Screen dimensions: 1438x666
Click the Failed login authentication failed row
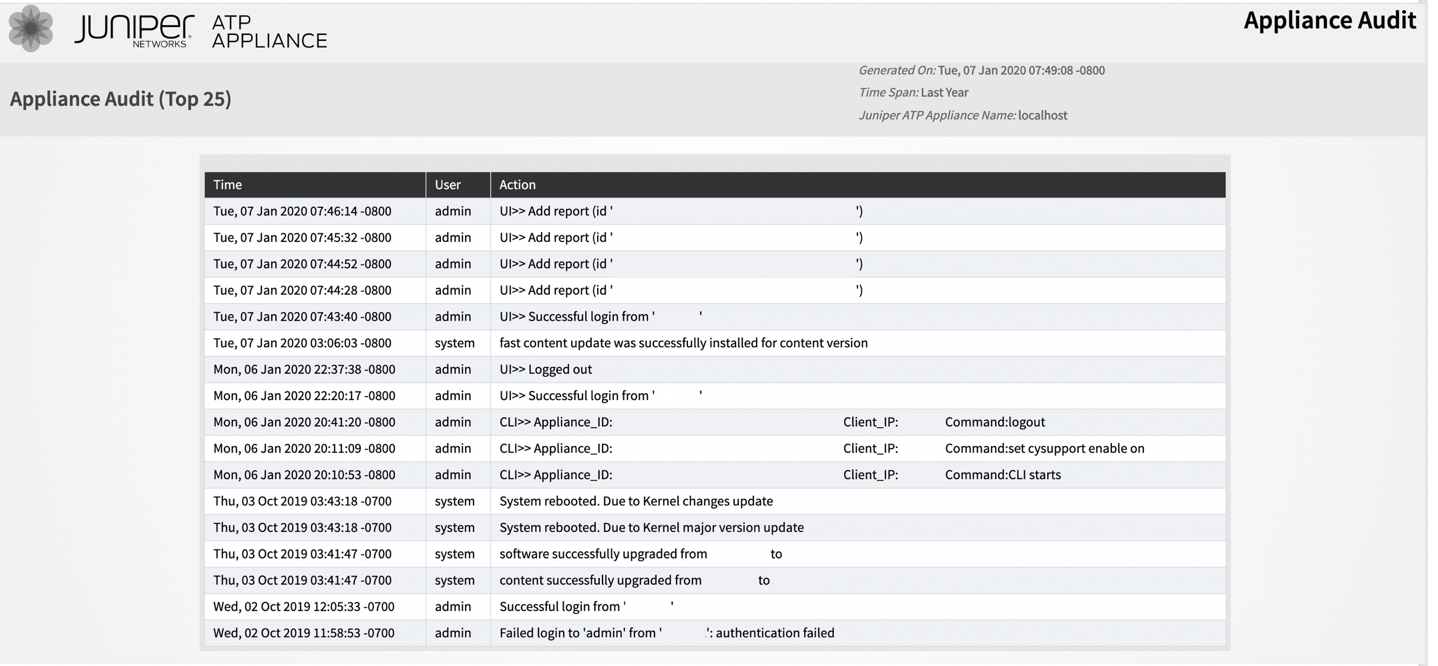[666, 633]
